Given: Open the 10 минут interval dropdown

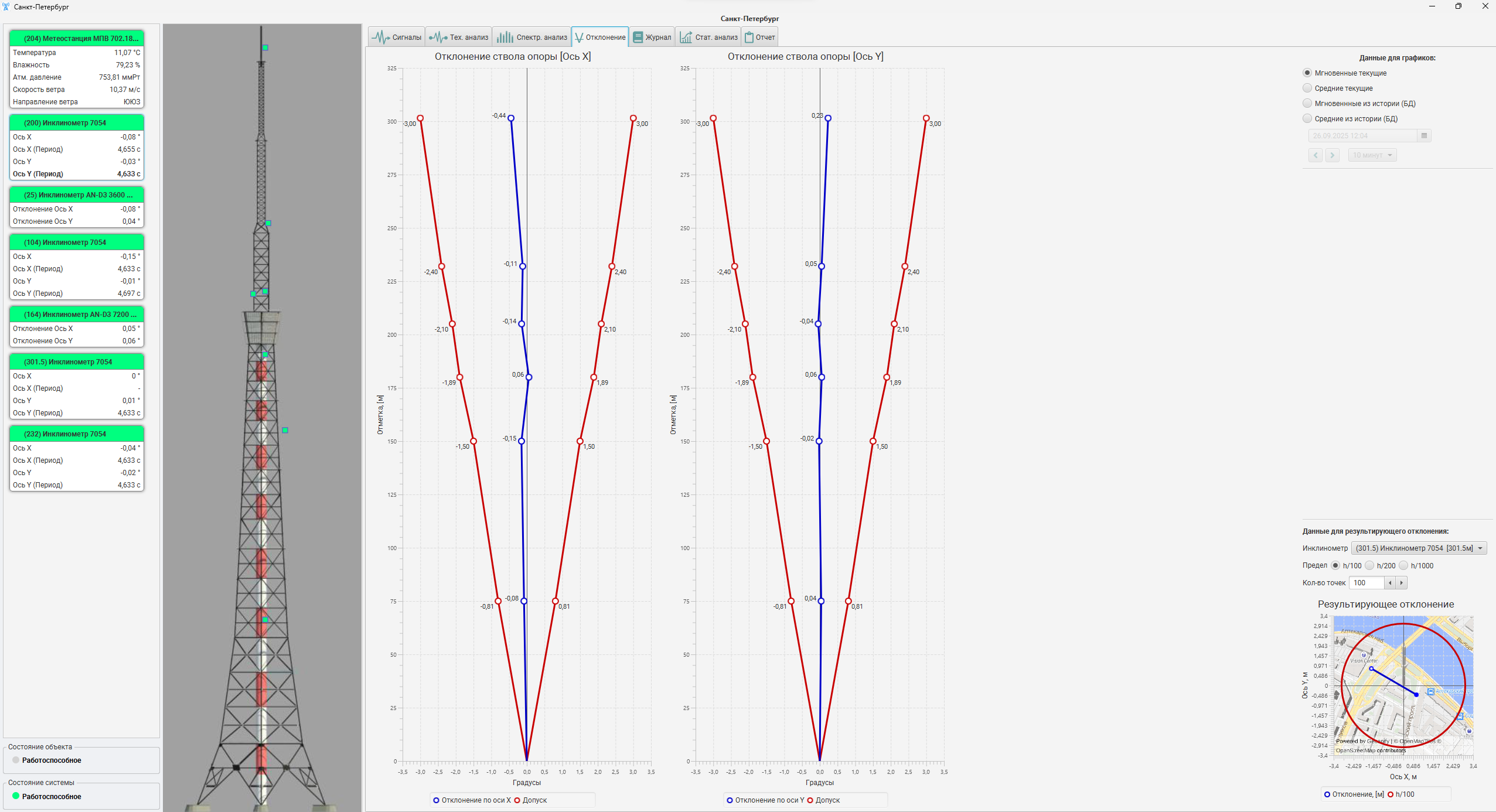Looking at the screenshot, I should point(1372,155).
